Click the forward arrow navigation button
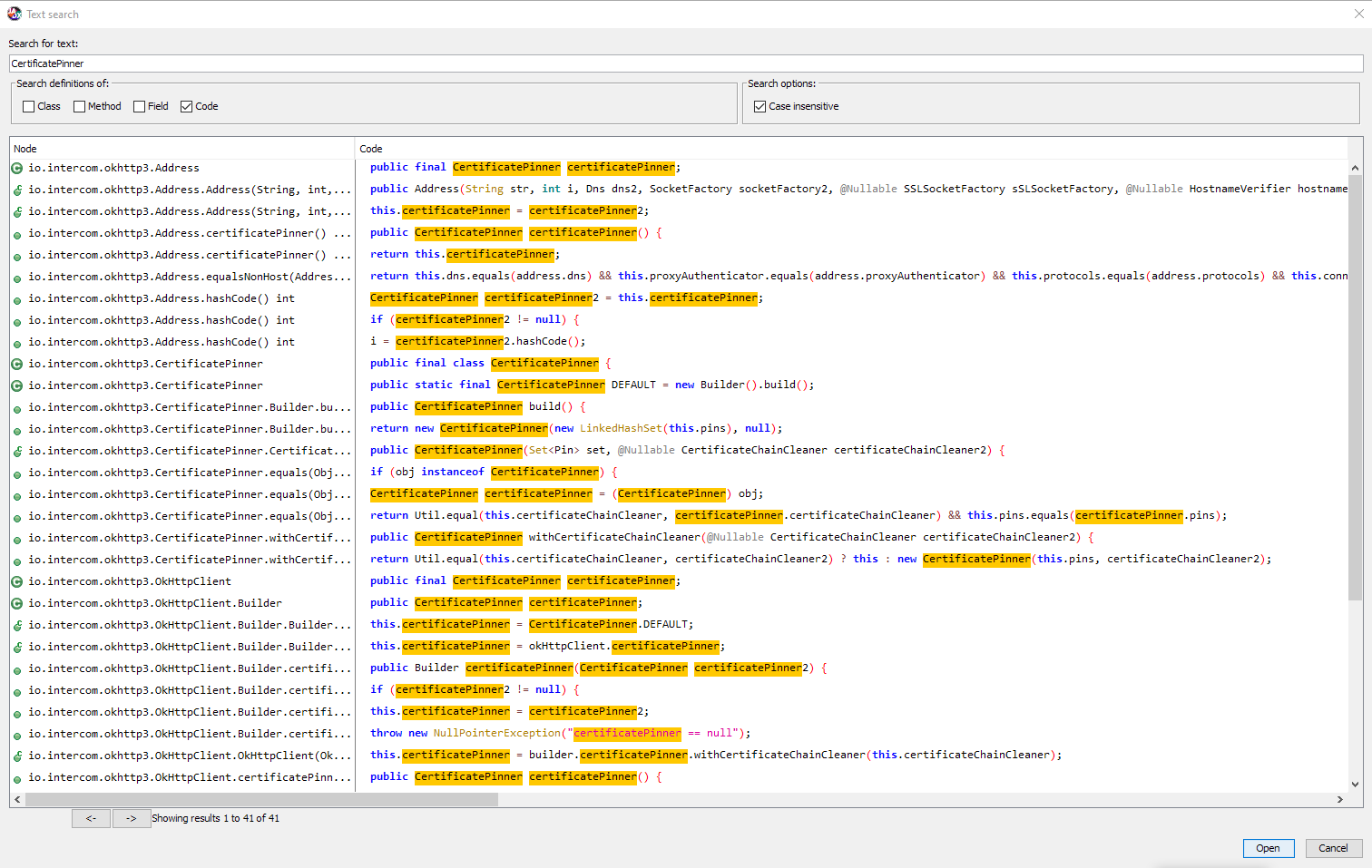This screenshot has width=1372, height=868. tap(132, 818)
